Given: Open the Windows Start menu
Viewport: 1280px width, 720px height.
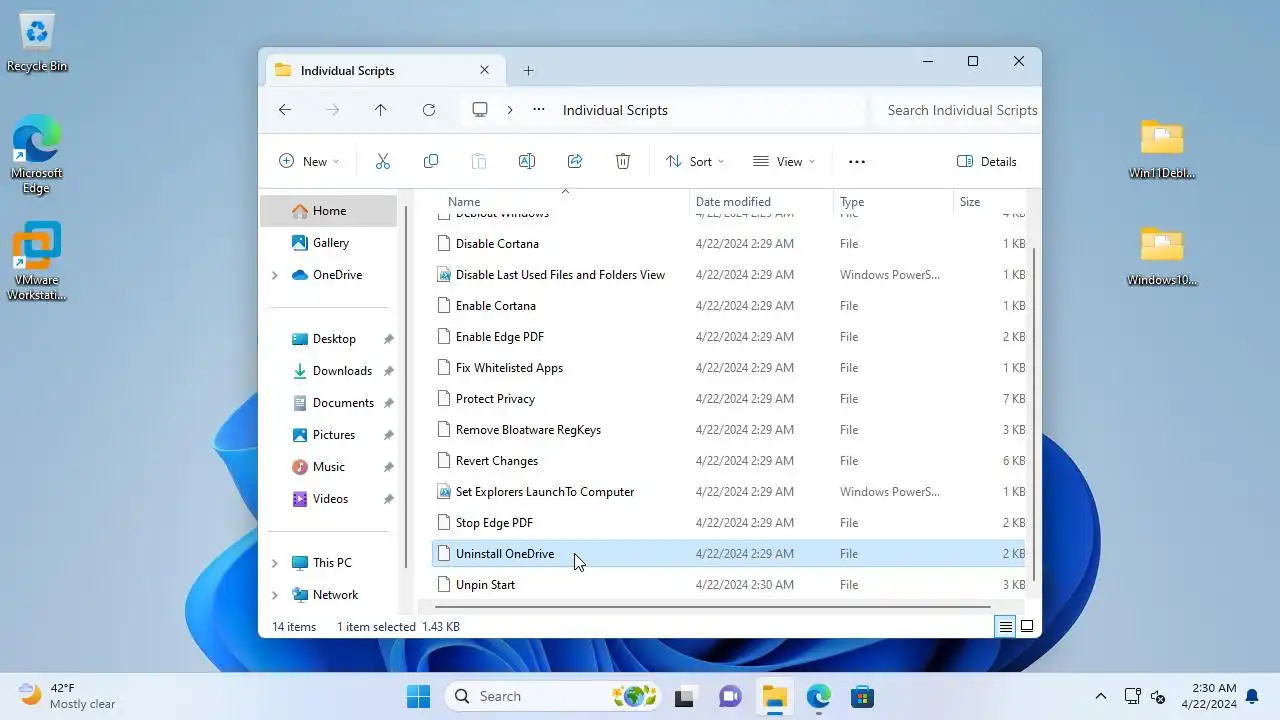Looking at the screenshot, I should [419, 696].
